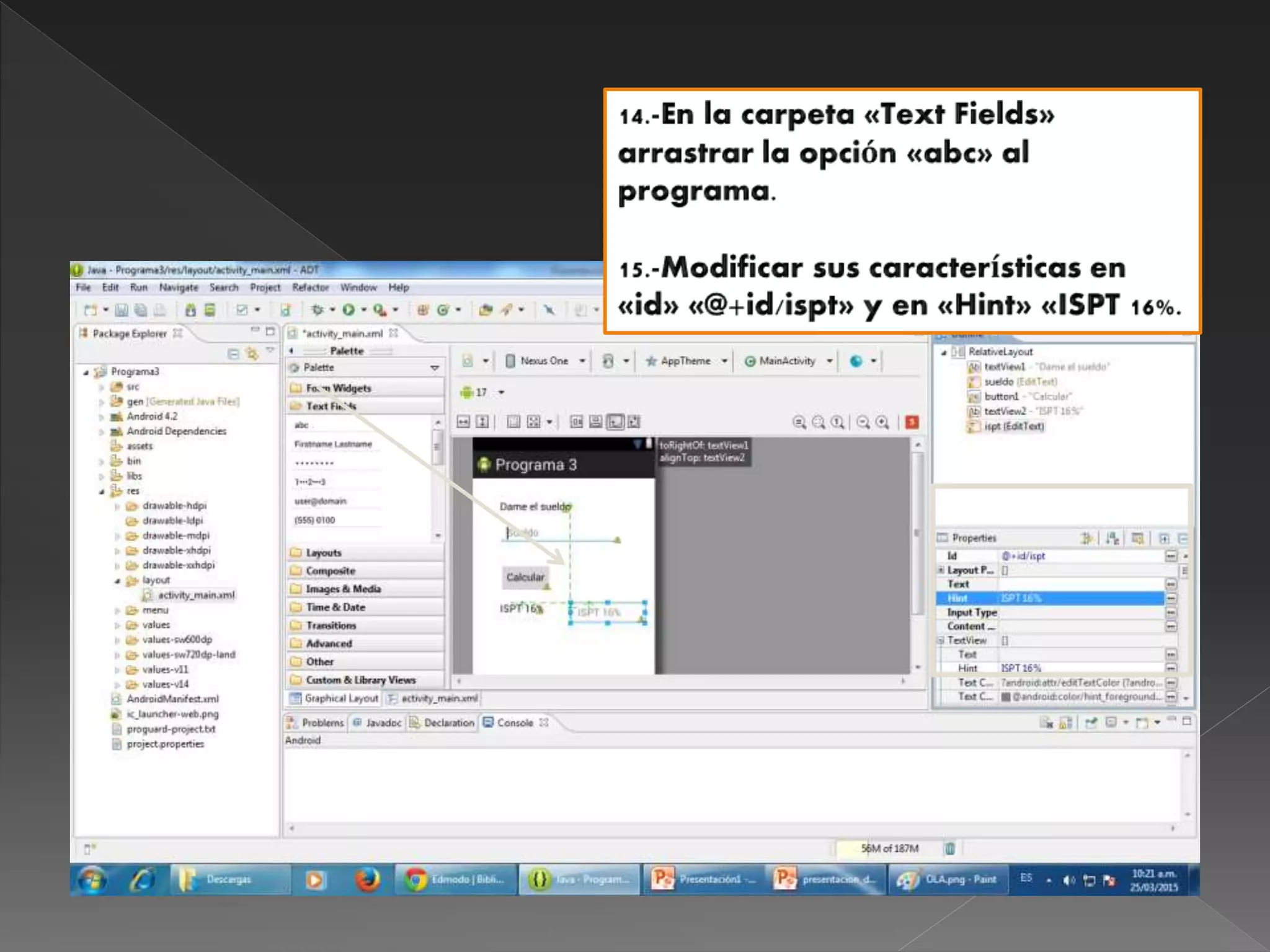The height and width of the screenshot is (952, 1270).
Task: Open the locale globe dropdown
Action: click(x=863, y=361)
